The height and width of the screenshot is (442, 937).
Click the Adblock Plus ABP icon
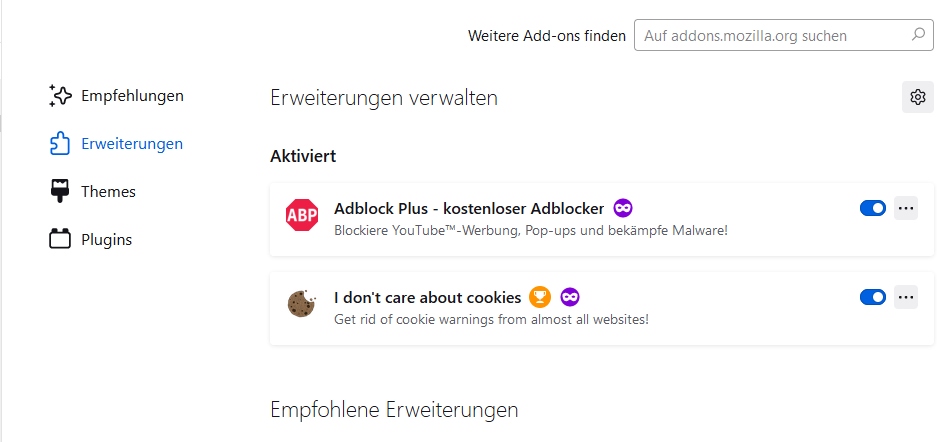pyautogui.click(x=302, y=215)
